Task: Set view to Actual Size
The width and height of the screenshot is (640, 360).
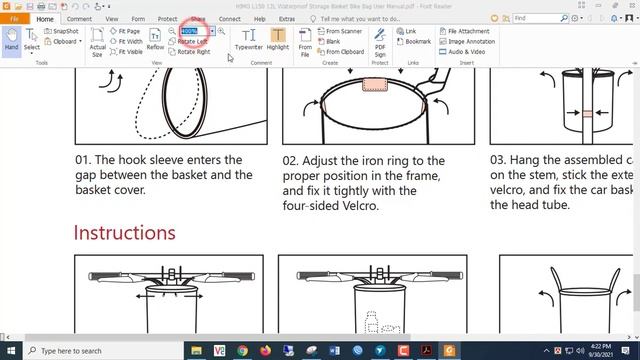Action: coord(98,42)
